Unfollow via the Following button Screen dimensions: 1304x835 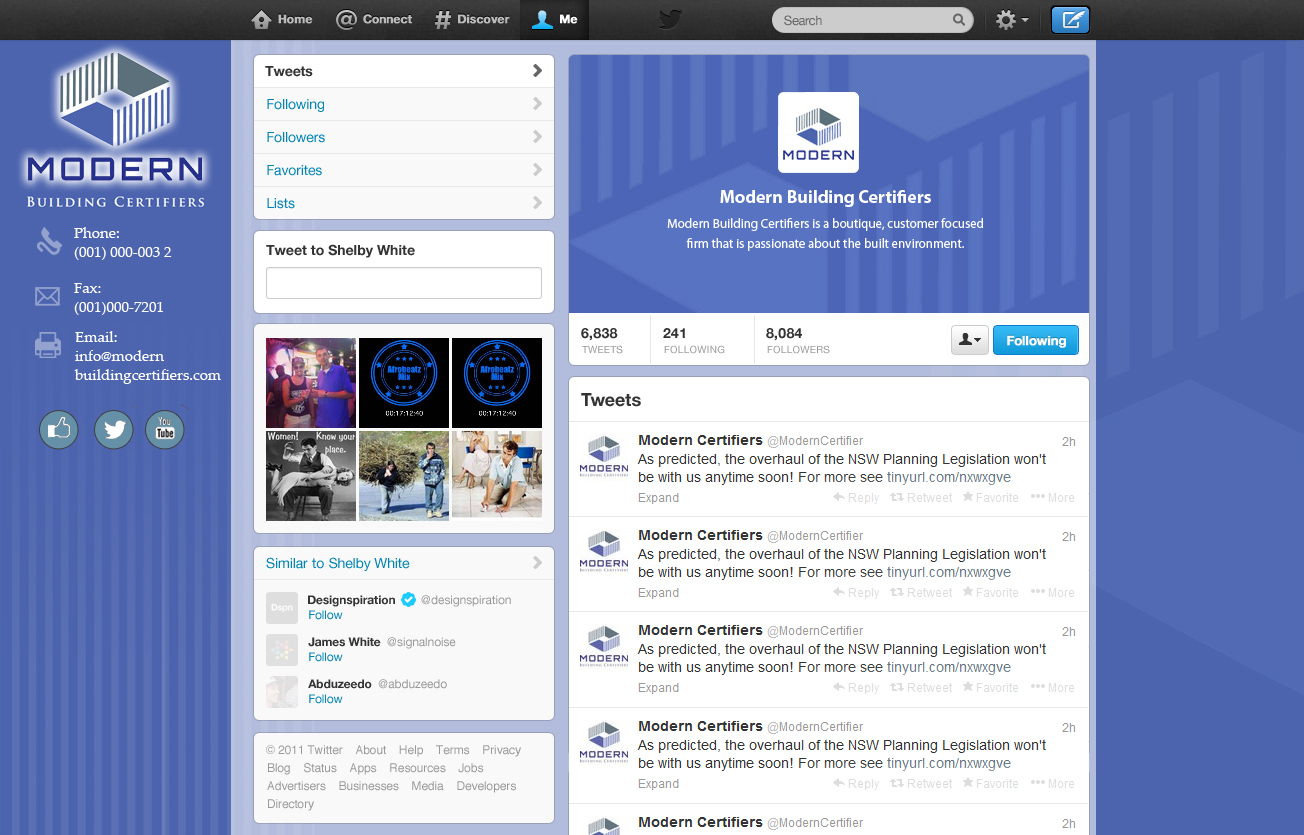(1035, 340)
